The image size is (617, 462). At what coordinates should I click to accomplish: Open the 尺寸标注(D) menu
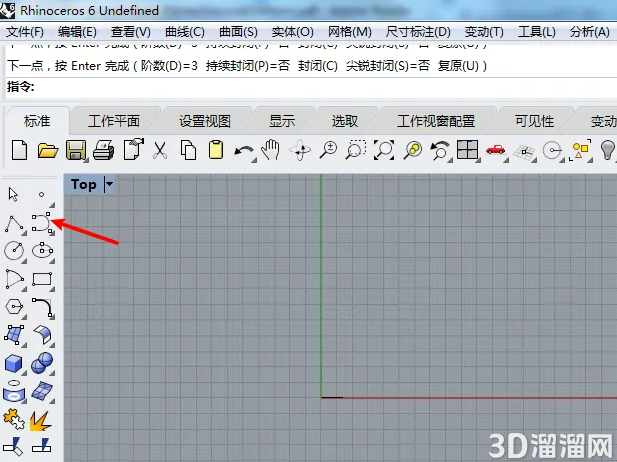click(x=418, y=31)
